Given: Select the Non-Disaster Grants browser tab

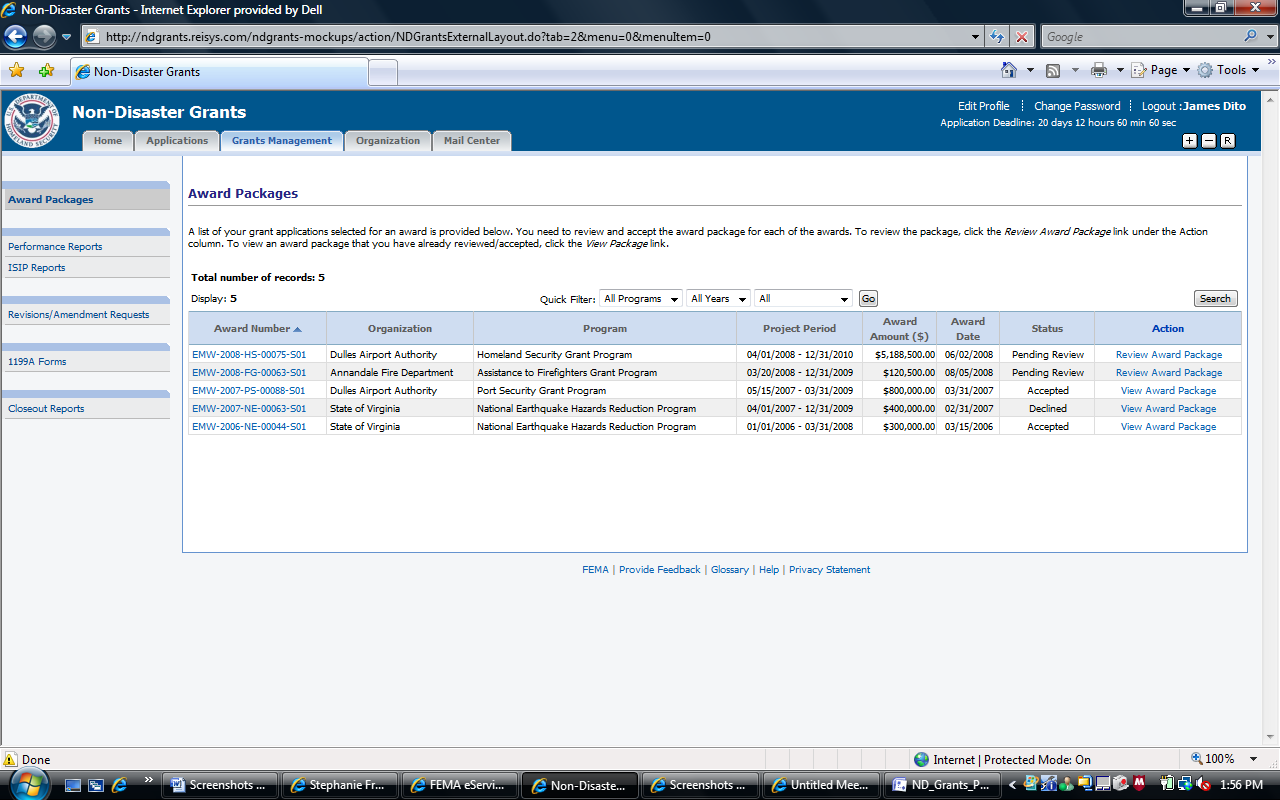Looking at the screenshot, I should tap(219, 72).
